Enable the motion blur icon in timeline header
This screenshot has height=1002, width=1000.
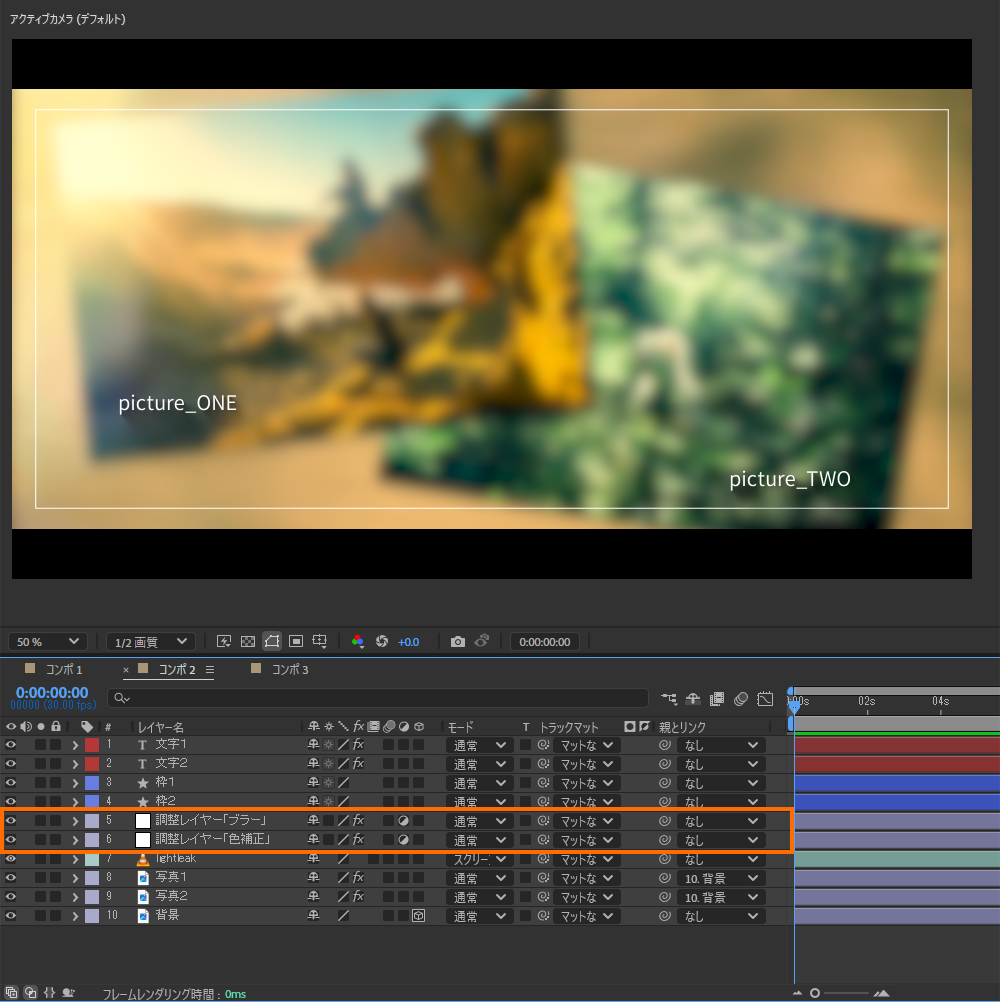coord(741,698)
